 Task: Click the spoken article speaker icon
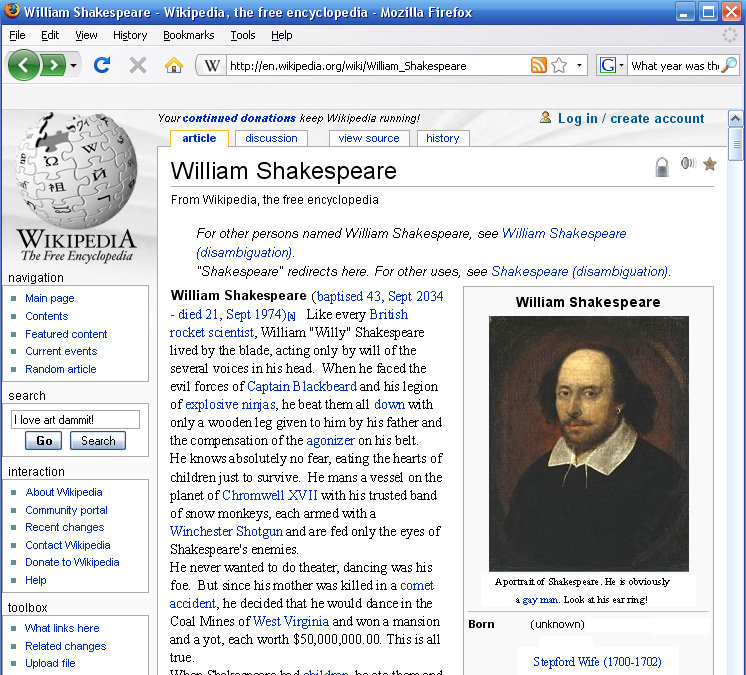[687, 163]
